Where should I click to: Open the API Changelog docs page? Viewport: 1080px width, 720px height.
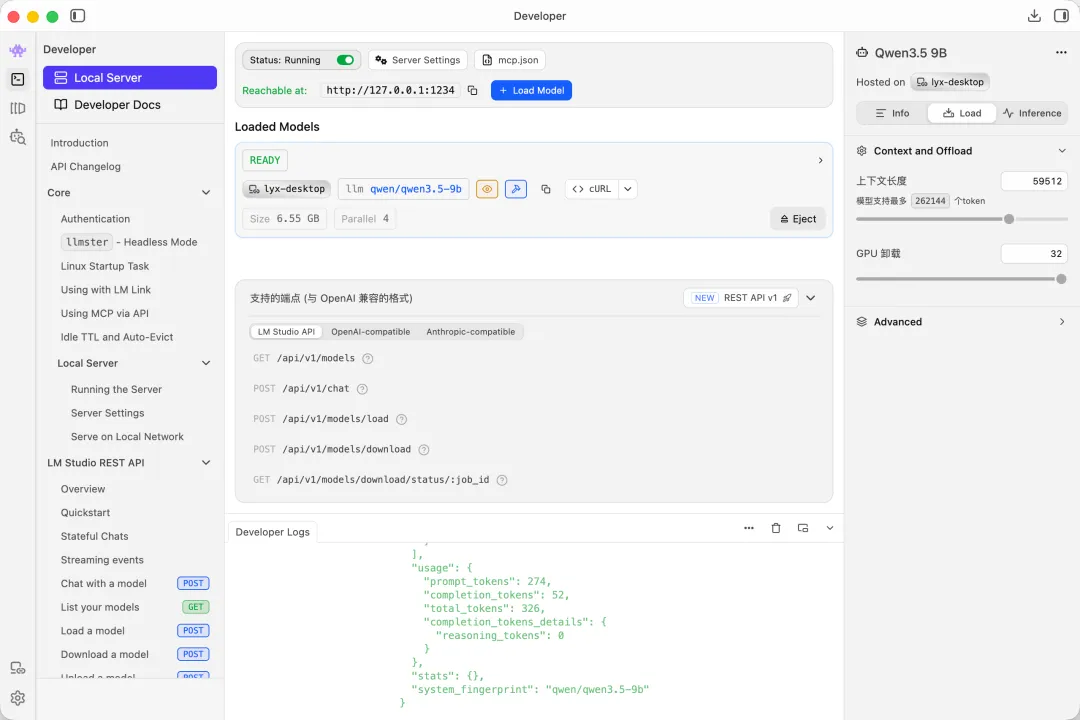[85, 166]
